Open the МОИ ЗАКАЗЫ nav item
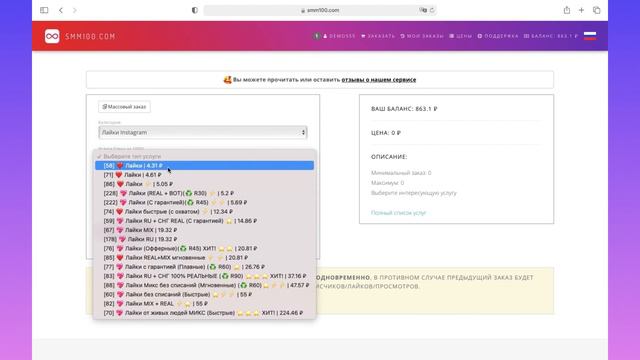 point(422,36)
